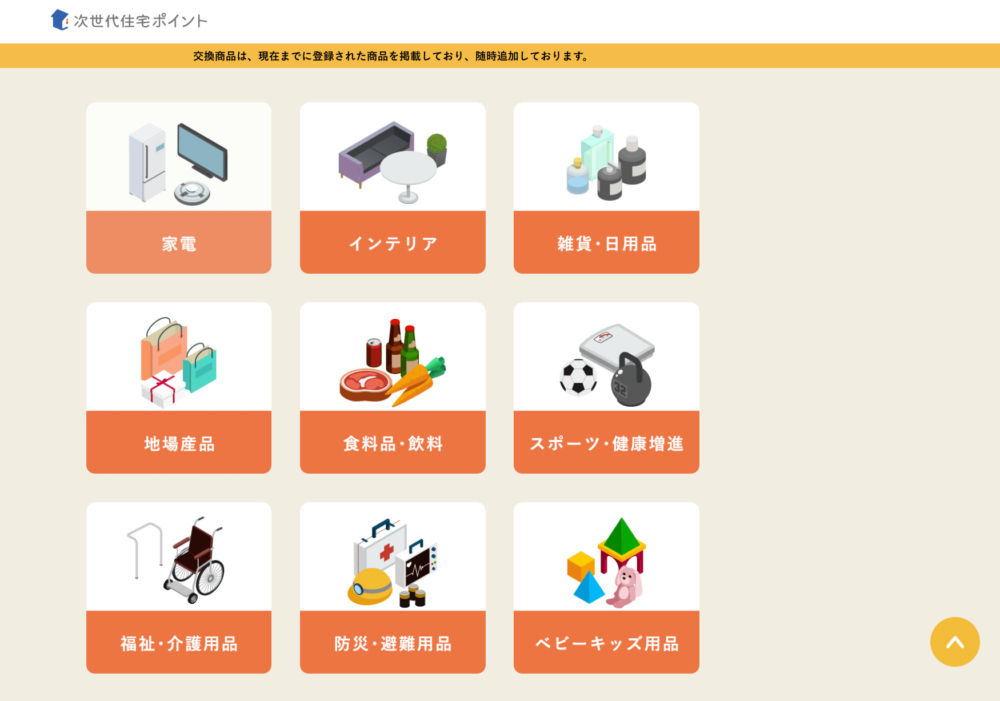
Task: Click the meat, carrots and bottles illustration
Action: click(393, 362)
